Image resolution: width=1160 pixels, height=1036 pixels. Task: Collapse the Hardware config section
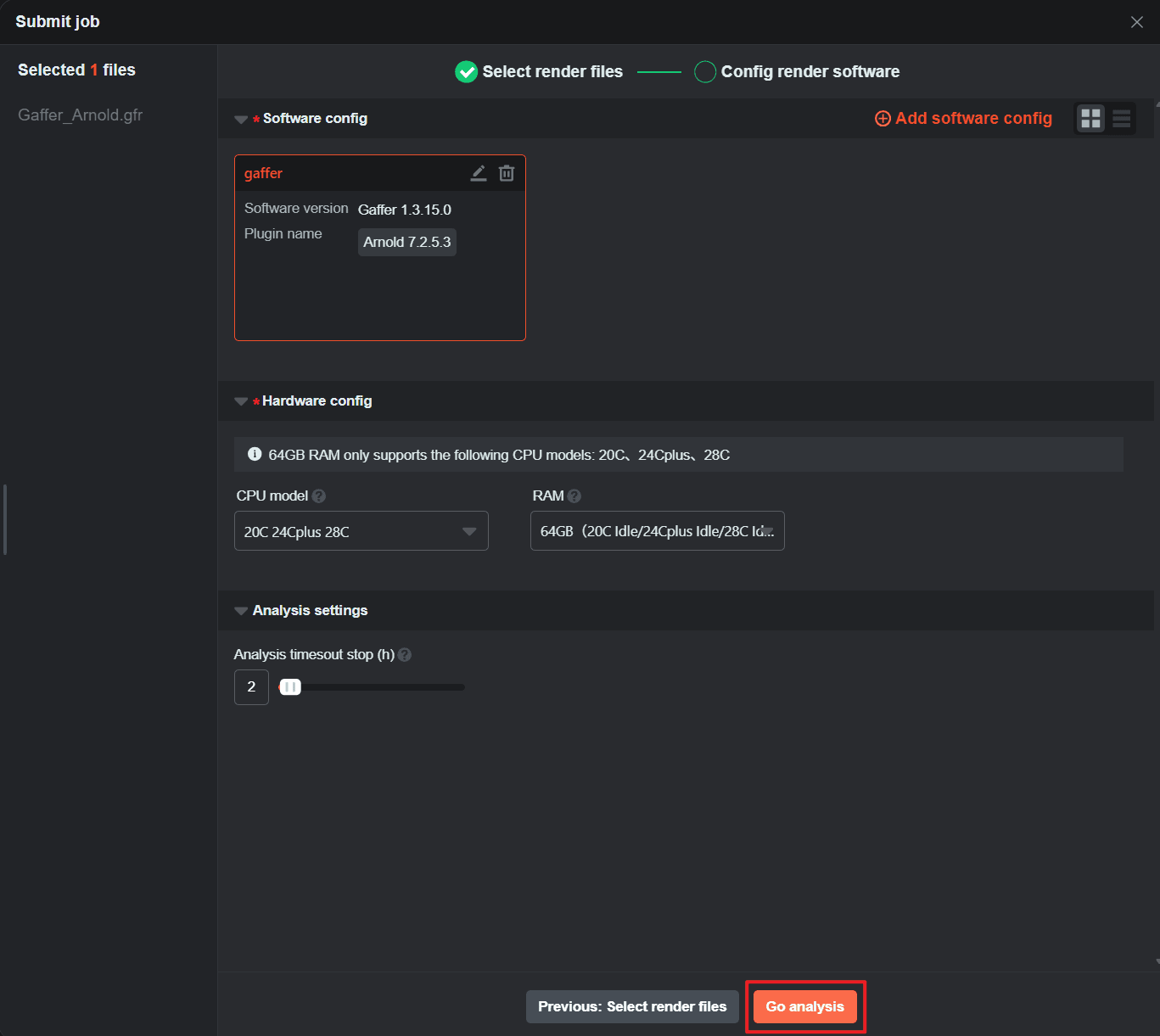click(x=241, y=401)
